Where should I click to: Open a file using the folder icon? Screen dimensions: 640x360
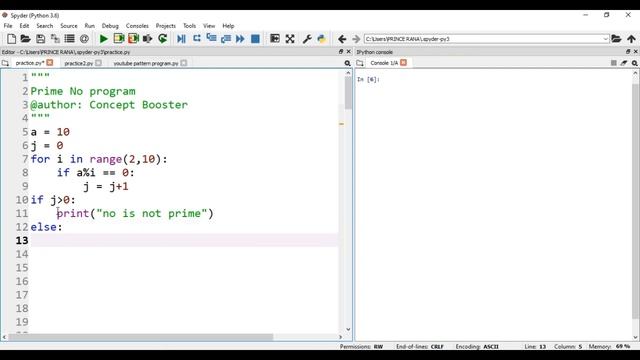pos(25,39)
